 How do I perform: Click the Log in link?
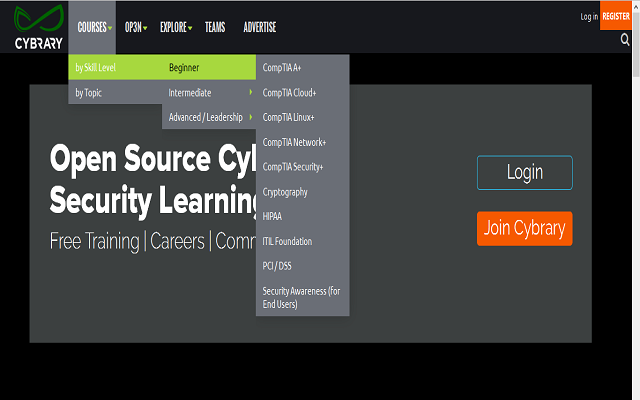point(589,16)
